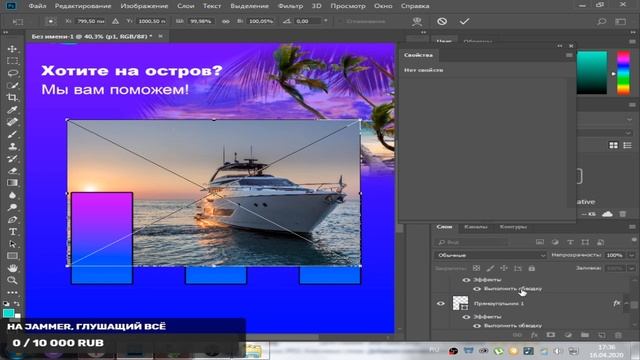Open the blend mode dropdown Обычные
The image size is (640, 360).
(x=490, y=255)
